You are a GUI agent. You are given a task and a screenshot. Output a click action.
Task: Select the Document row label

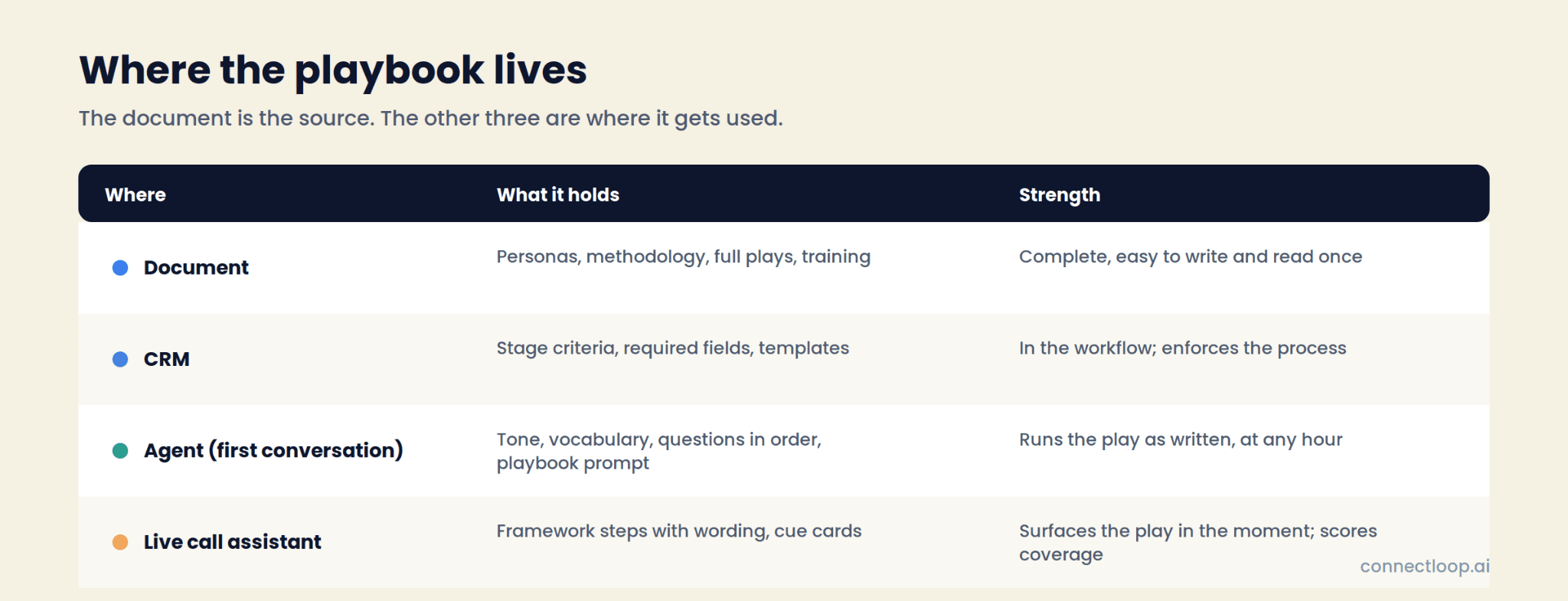196,267
